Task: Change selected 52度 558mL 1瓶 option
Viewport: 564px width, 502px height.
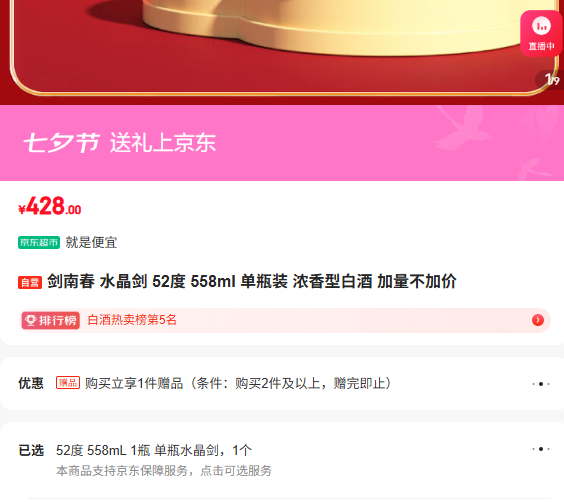Action: click(x=154, y=450)
